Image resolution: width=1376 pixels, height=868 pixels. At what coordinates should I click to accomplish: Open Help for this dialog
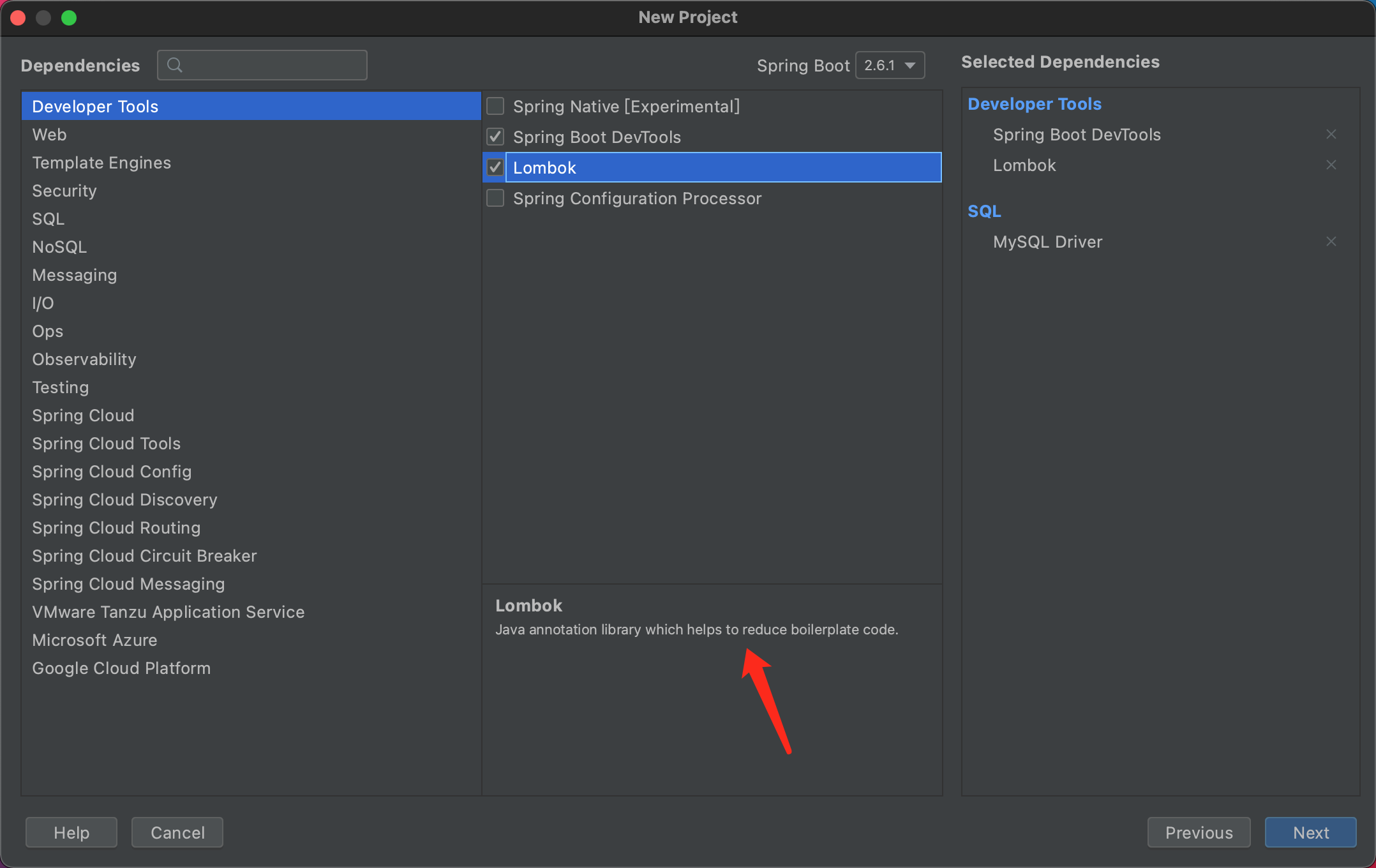pyautogui.click(x=71, y=832)
